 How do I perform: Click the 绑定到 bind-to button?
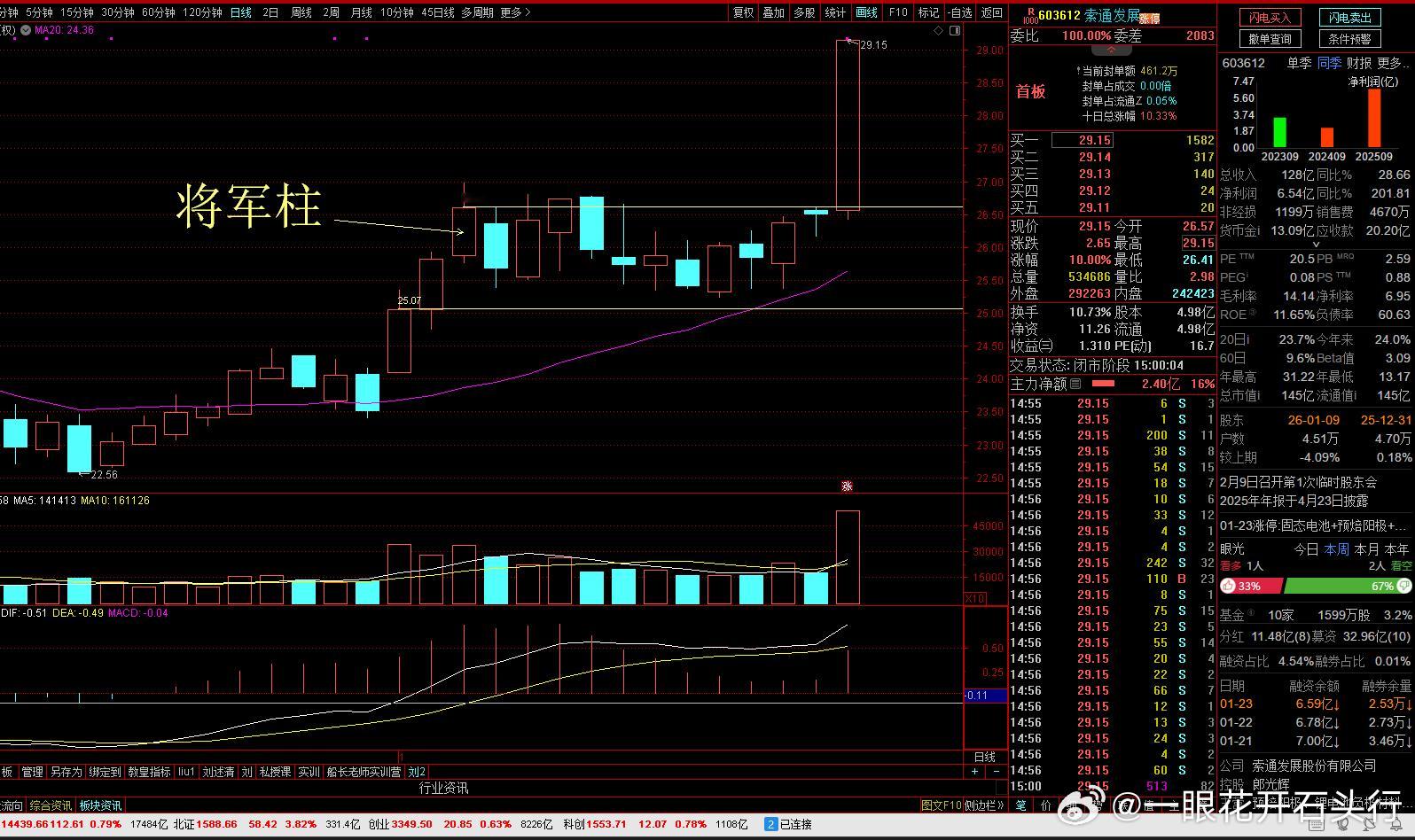coord(105,772)
